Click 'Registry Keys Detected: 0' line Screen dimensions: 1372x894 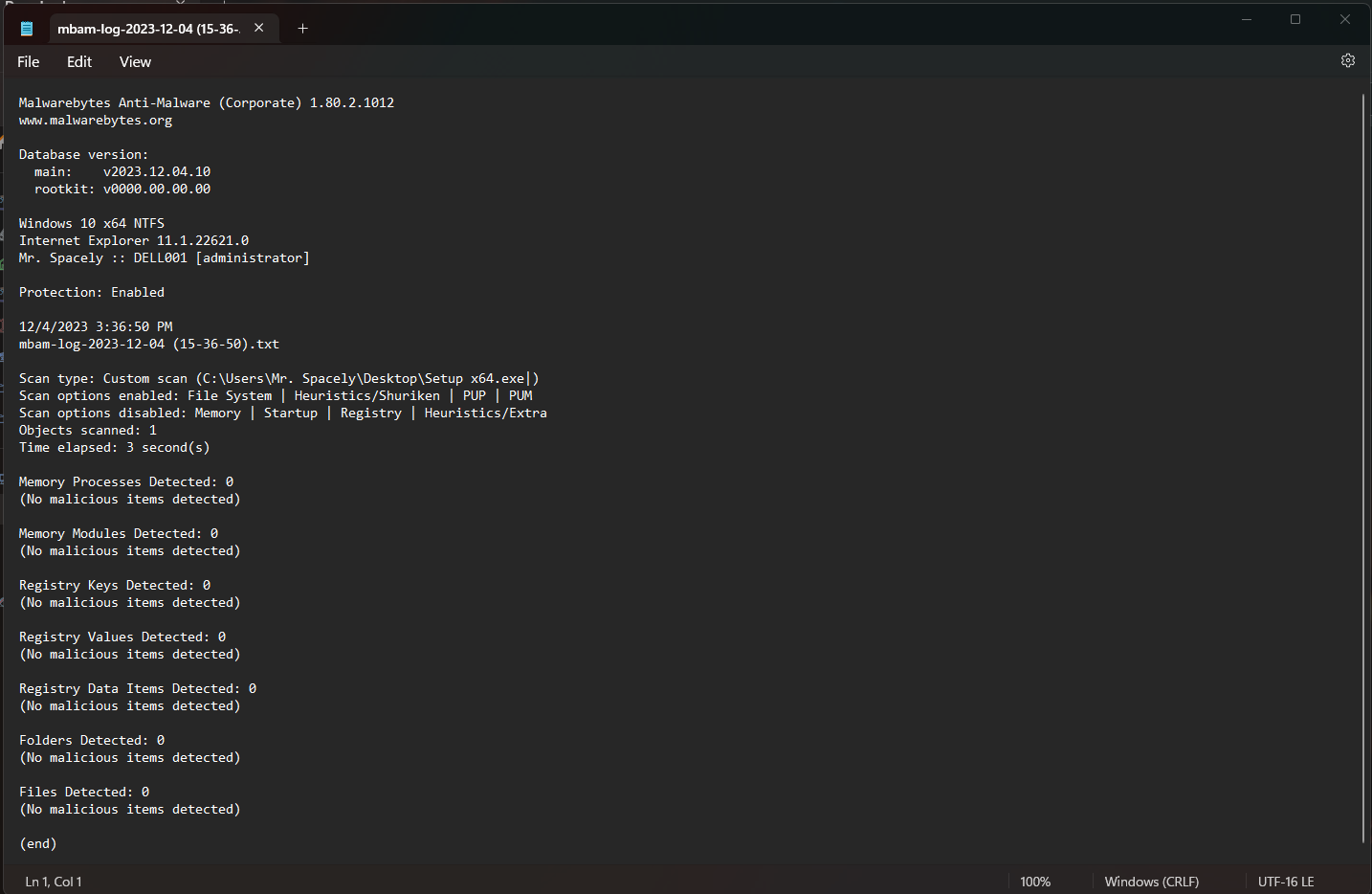click(115, 585)
